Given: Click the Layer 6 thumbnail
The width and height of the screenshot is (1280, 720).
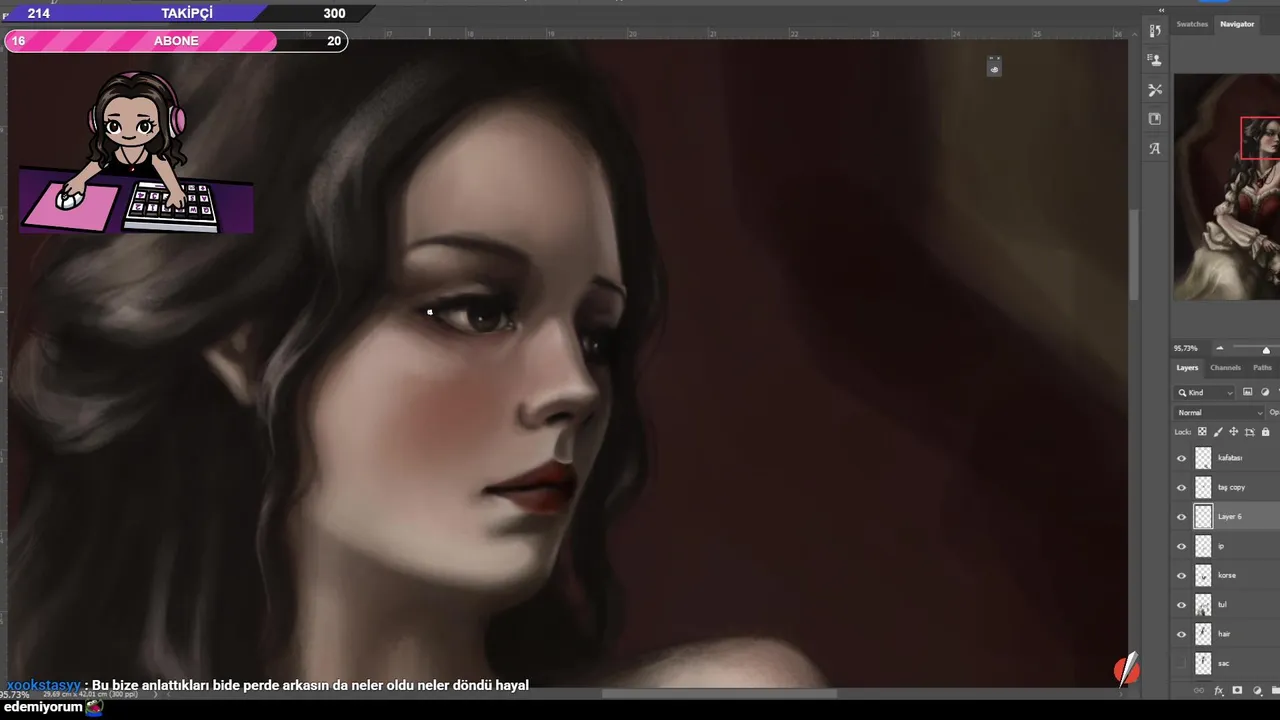Looking at the screenshot, I should [1203, 517].
